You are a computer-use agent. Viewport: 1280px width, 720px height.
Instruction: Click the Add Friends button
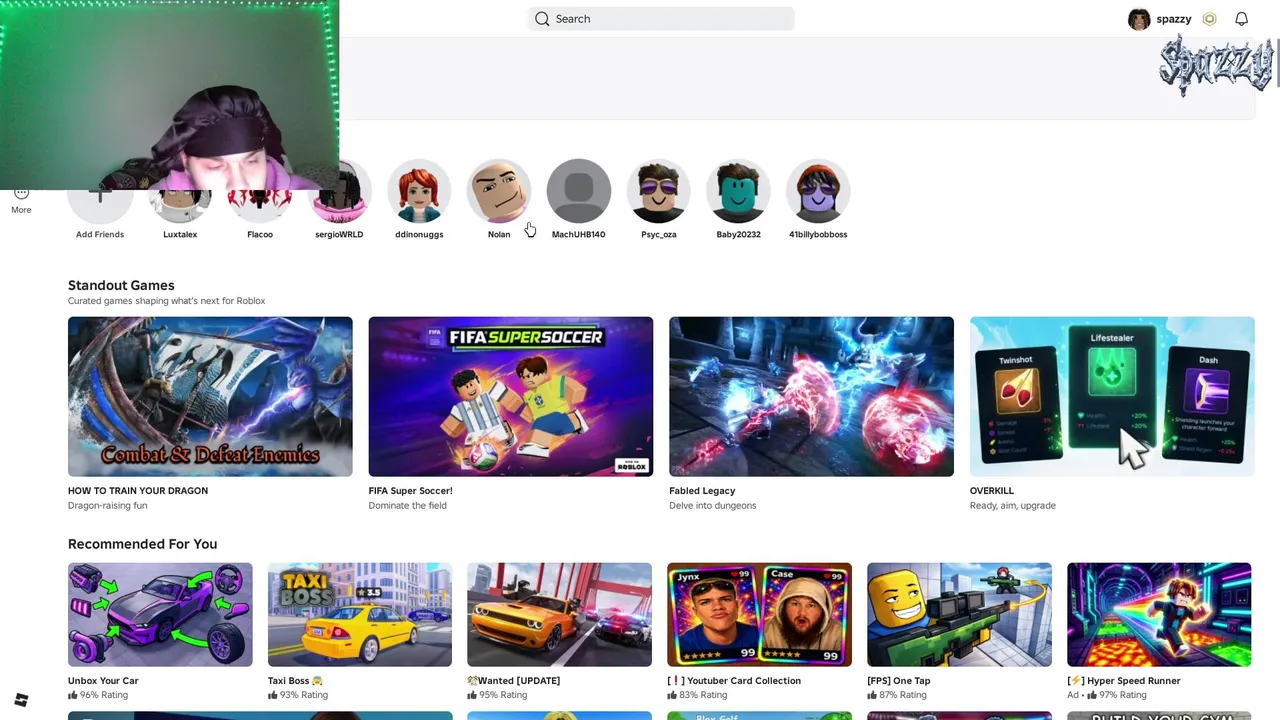point(100,205)
